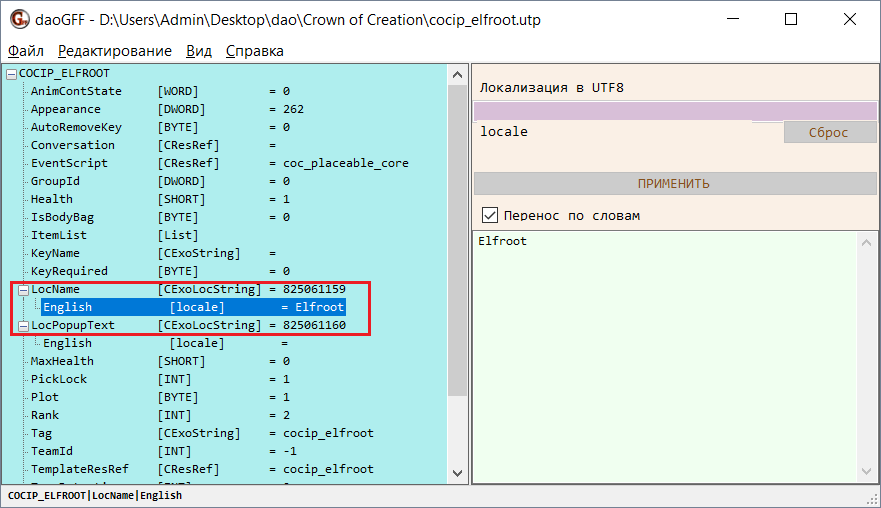Click the tree scrollbar up arrow
Viewport: 881px width, 508px height.
(457, 75)
